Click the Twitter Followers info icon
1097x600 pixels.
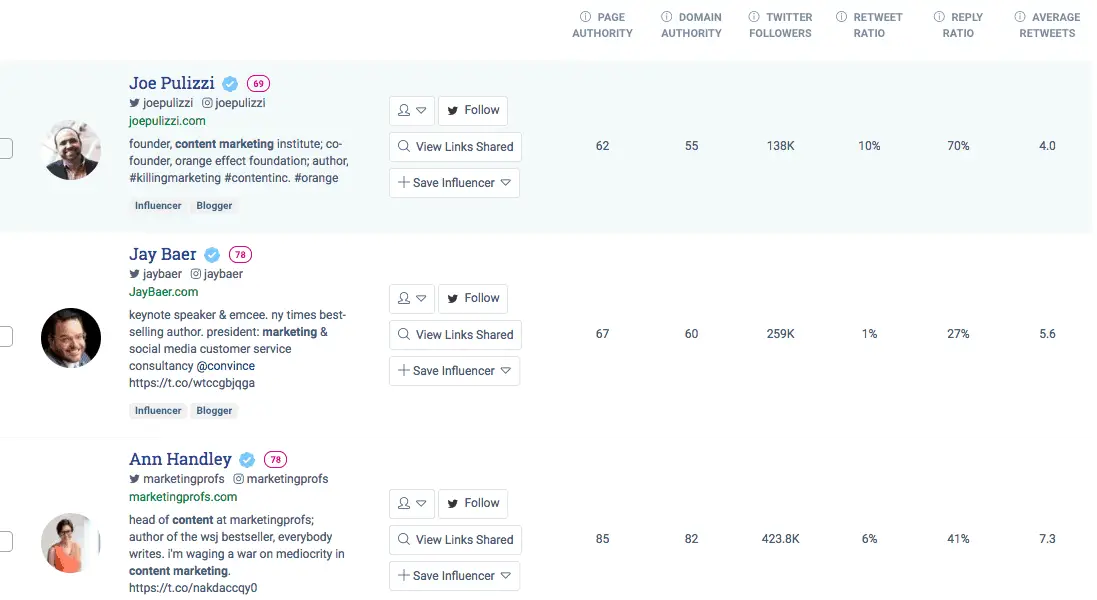coord(754,17)
